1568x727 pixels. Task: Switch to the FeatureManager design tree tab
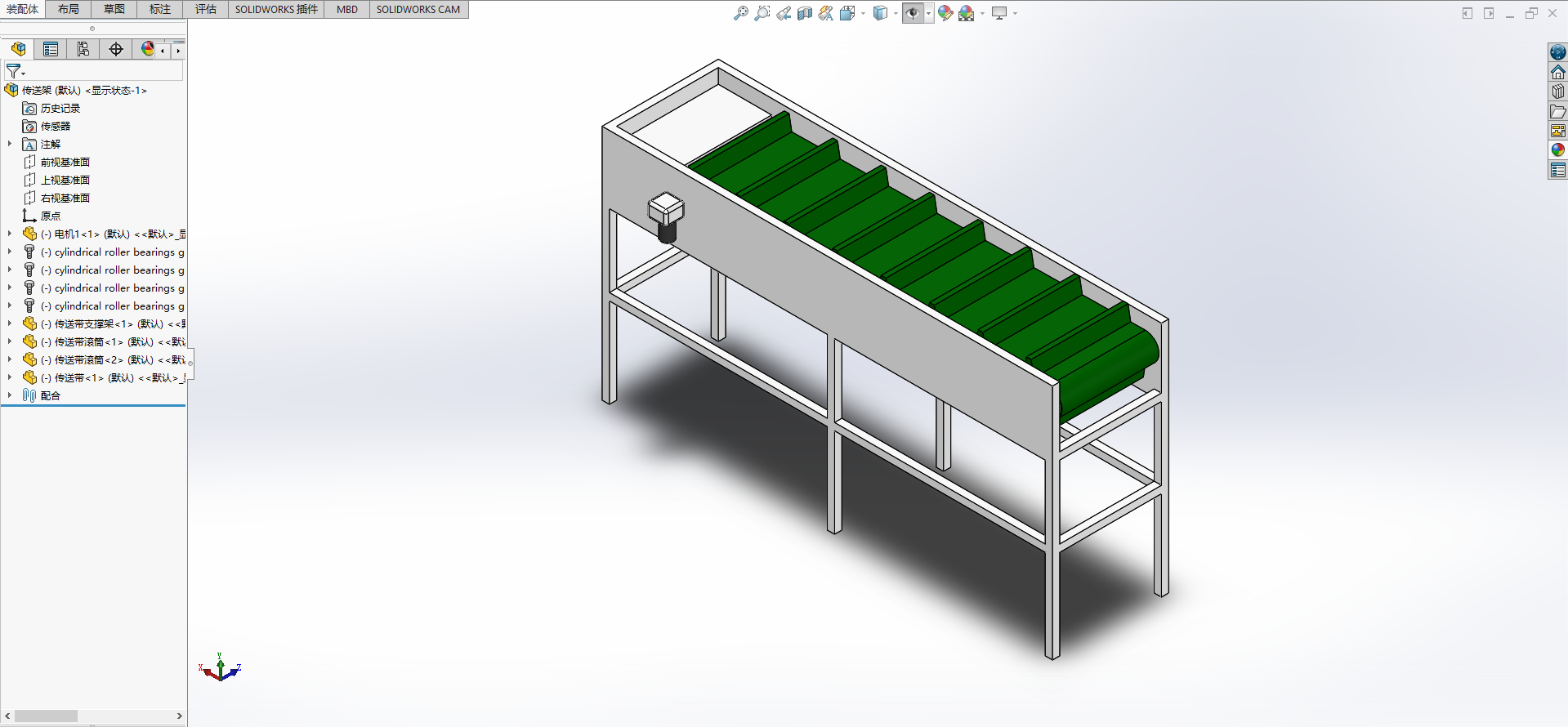tap(18, 49)
